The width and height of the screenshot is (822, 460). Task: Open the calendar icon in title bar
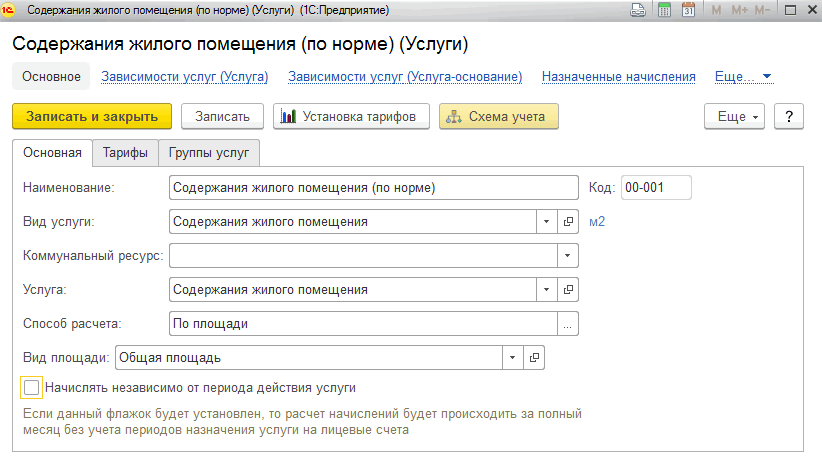688,10
